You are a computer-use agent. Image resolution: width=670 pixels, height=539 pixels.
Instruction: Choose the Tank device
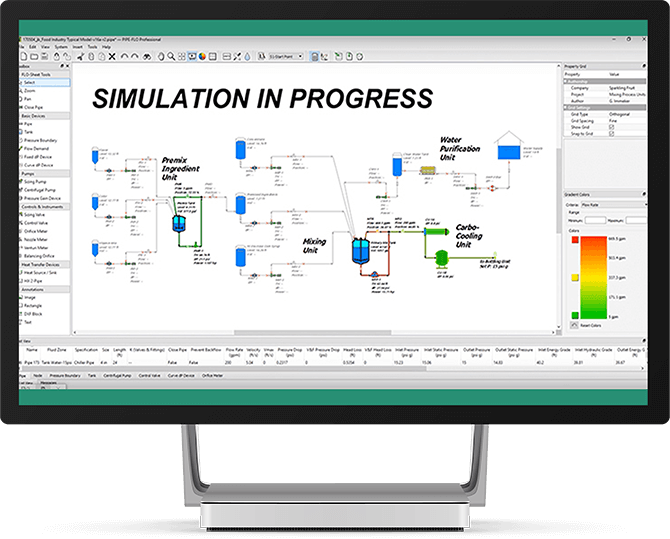[45, 131]
